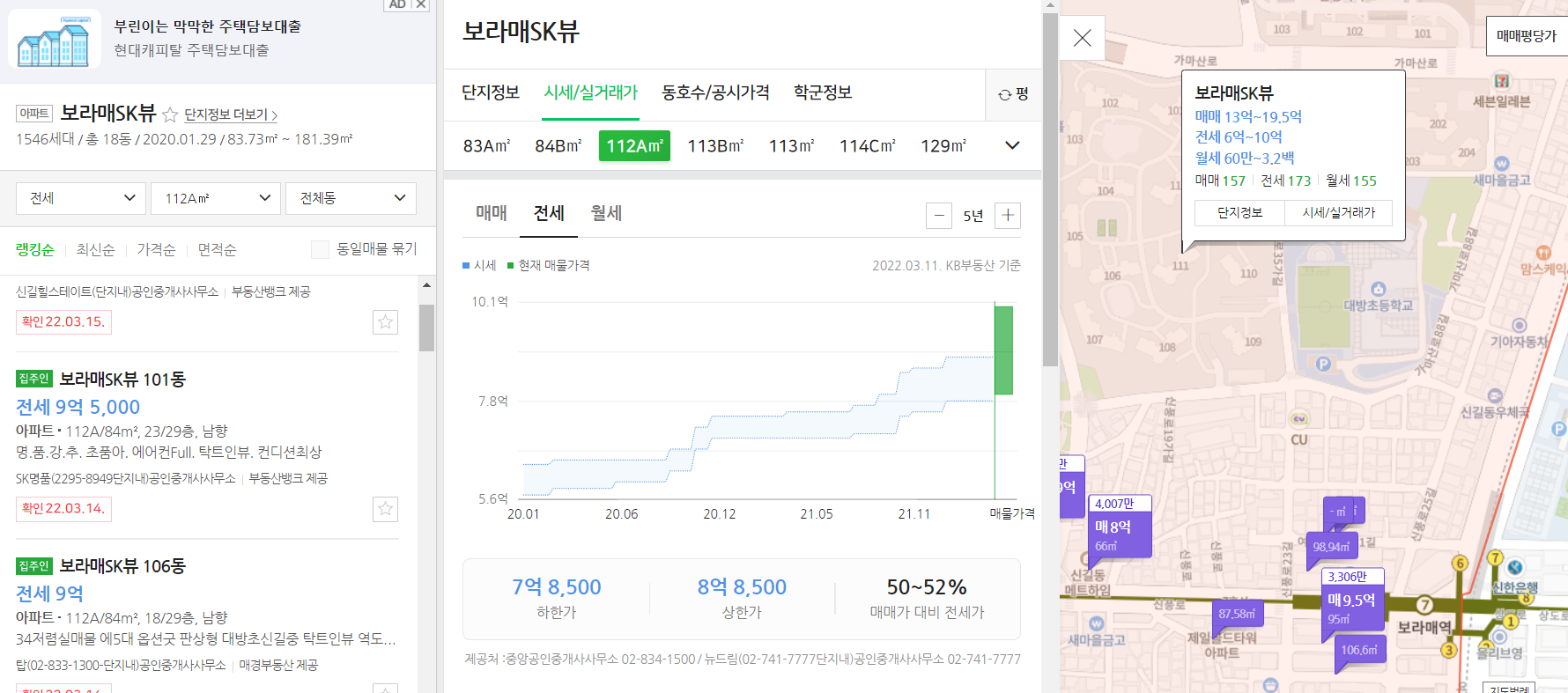Click the 새마을금고 marker near building 204
Screen dimensions: 1568x693
[1502, 164]
